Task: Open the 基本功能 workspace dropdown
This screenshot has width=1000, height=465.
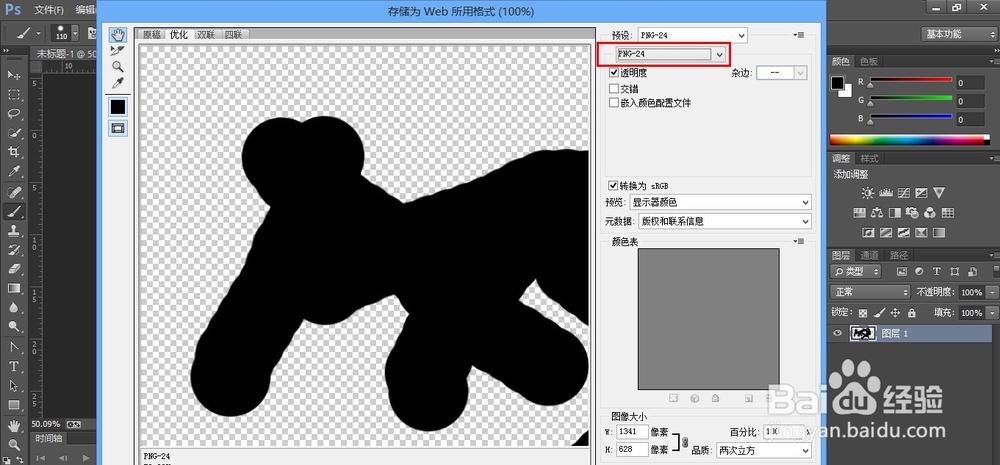Action: click(x=958, y=34)
